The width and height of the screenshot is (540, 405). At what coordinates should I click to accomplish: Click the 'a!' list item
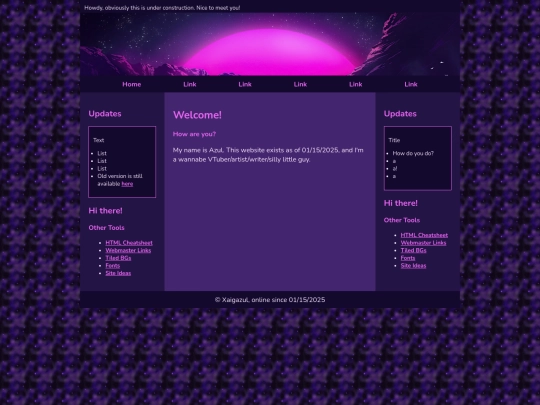395,169
